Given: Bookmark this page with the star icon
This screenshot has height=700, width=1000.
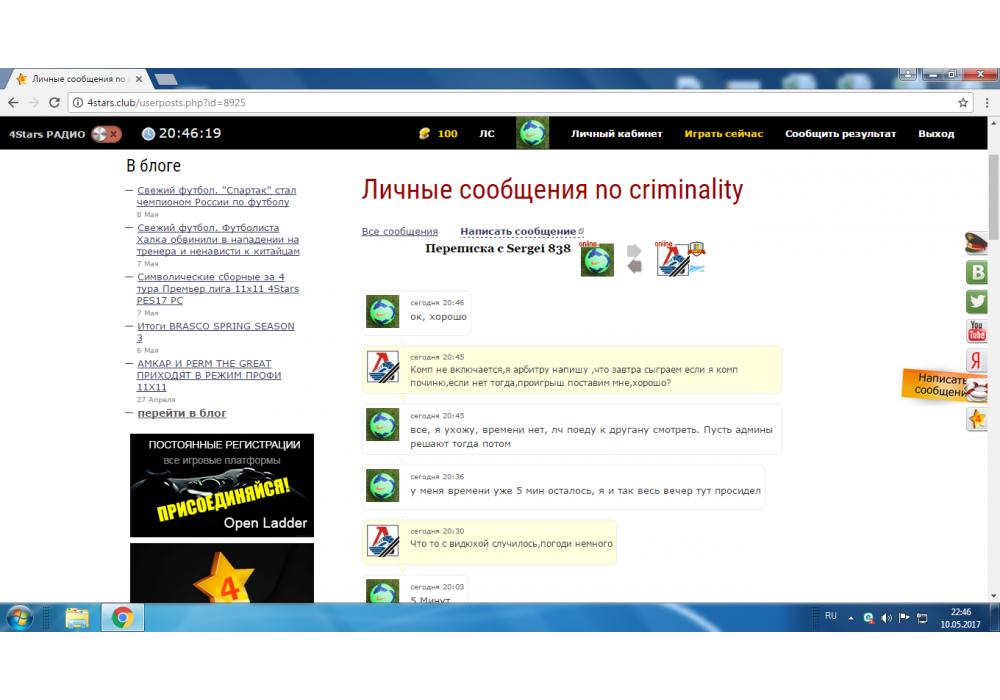Looking at the screenshot, I should coord(963,102).
